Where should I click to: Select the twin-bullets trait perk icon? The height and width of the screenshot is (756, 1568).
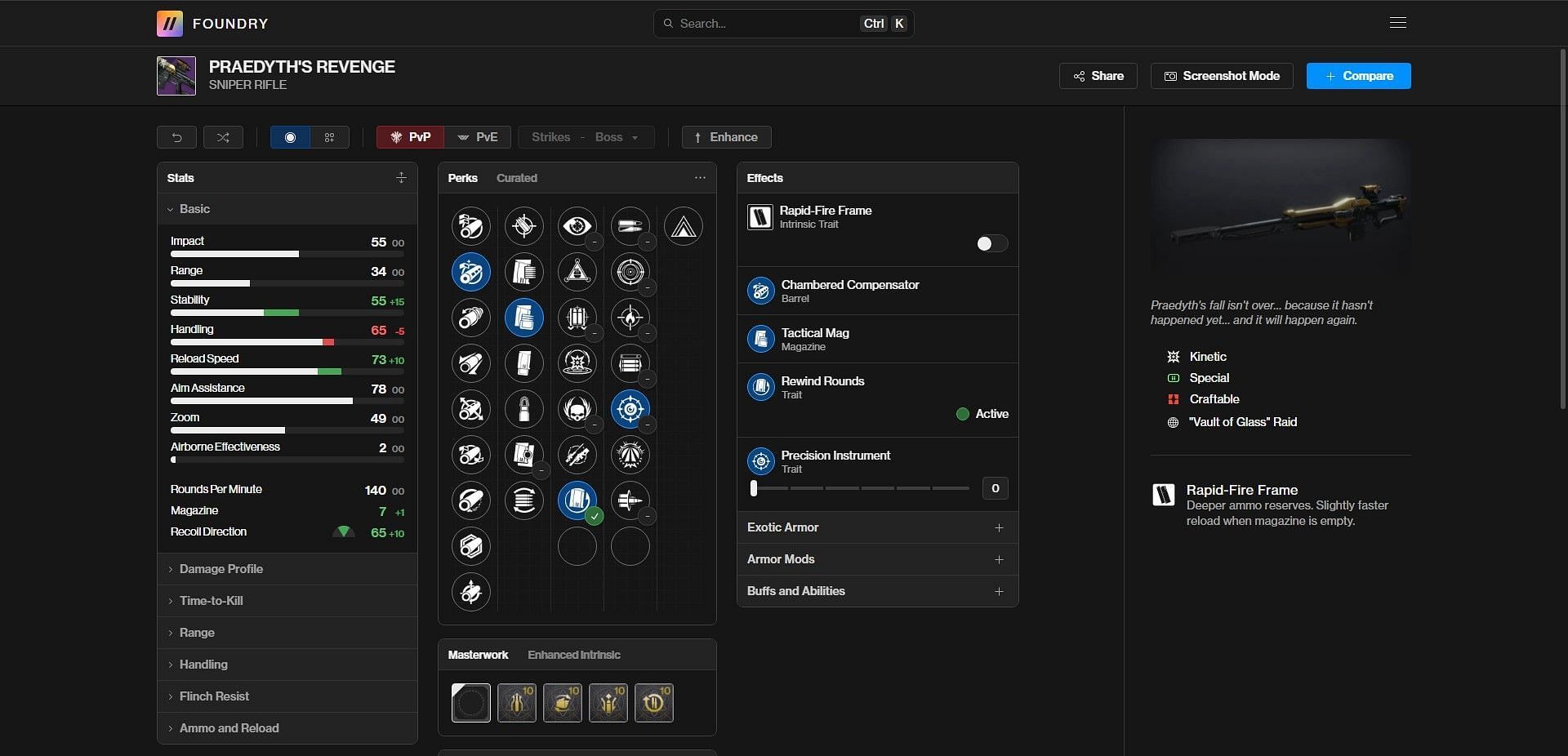(x=630, y=226)
